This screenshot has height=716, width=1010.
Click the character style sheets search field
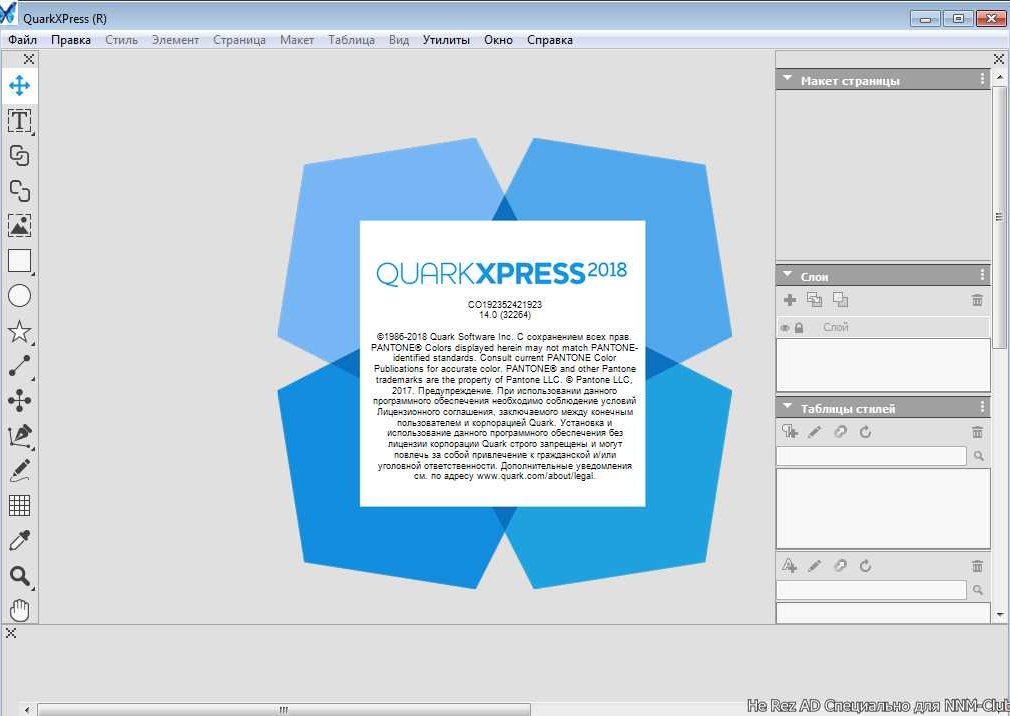pos(871,590)
